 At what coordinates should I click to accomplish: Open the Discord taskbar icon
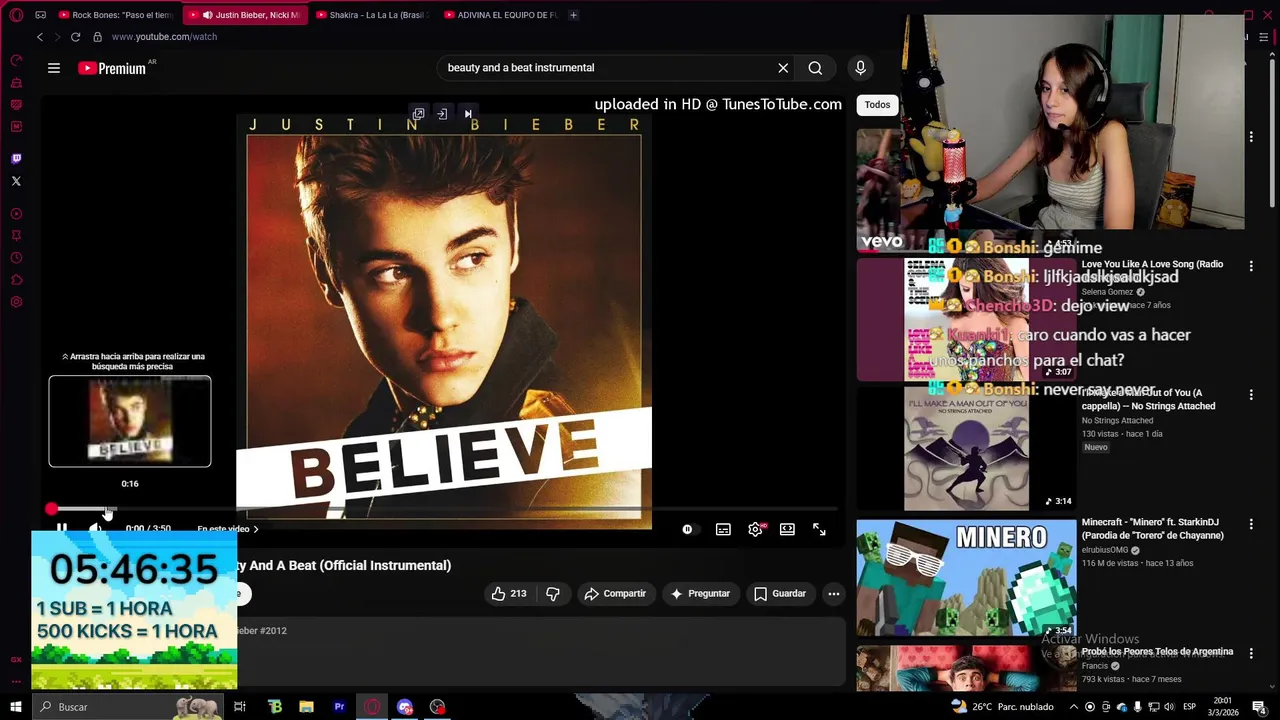click(x=405, y=707)
